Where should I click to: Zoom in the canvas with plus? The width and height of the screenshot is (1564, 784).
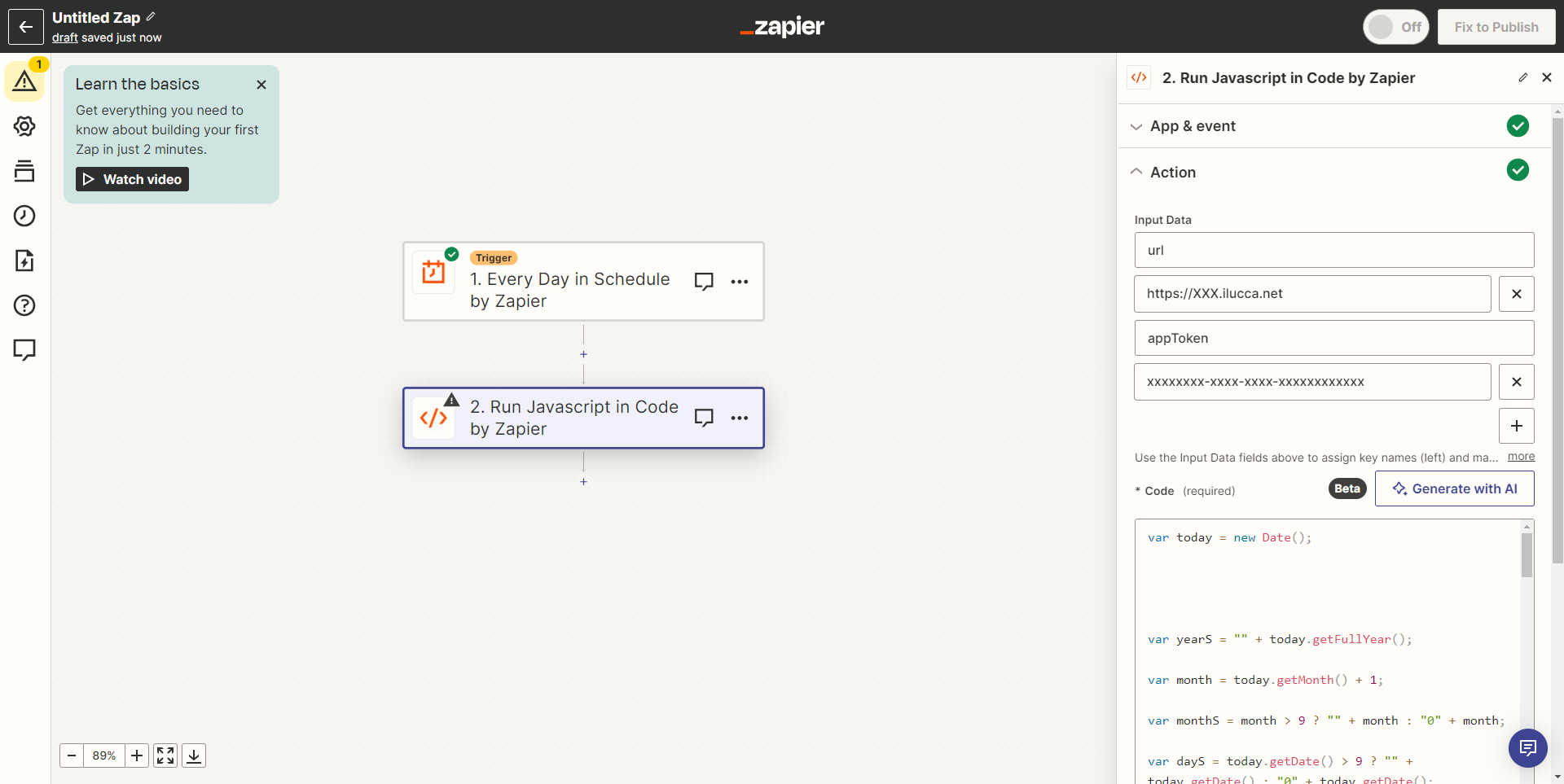click(137, 756)
